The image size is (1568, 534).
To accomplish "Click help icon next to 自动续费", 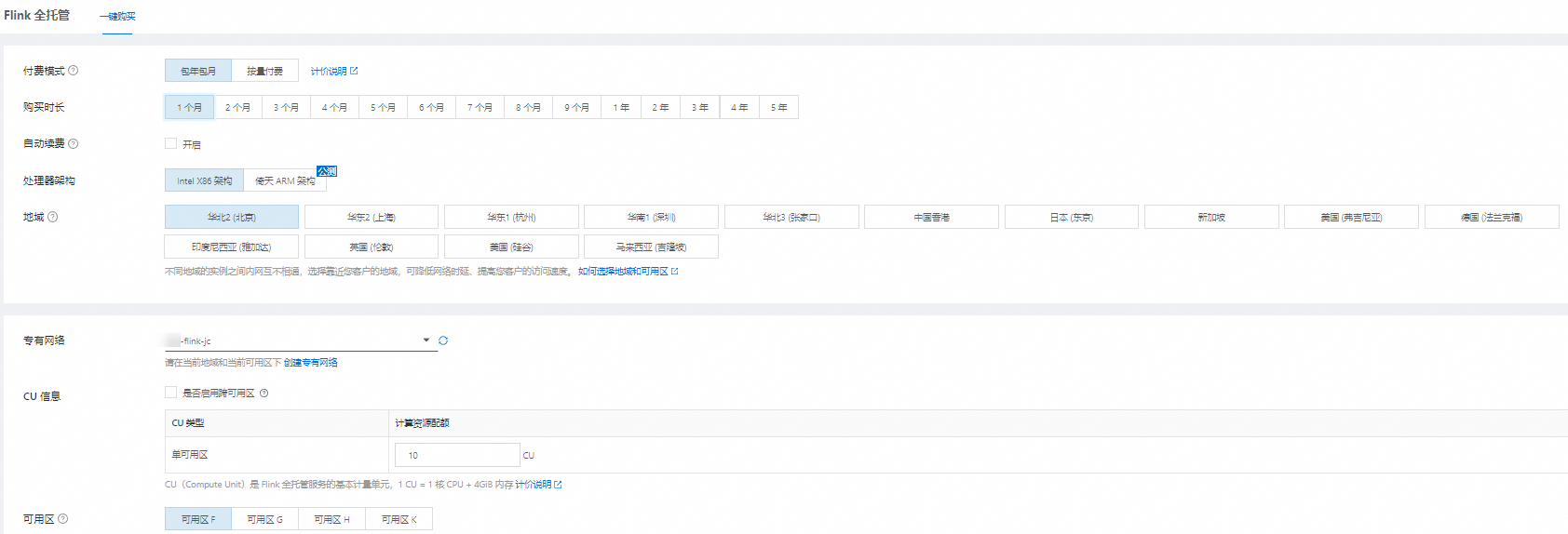I will coord(74,143).
